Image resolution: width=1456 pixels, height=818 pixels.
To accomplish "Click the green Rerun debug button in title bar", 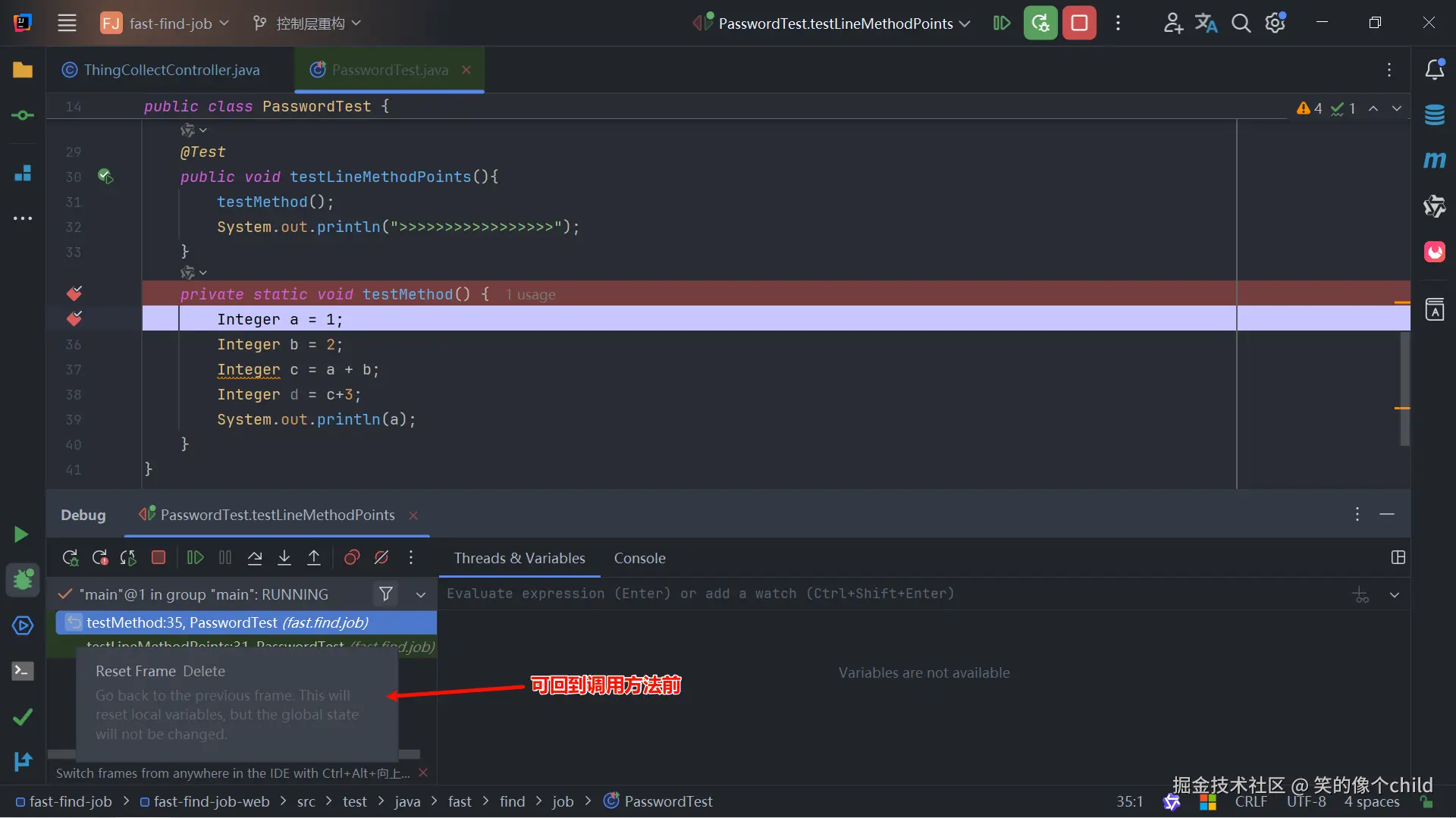I will tap(1040, 23).
